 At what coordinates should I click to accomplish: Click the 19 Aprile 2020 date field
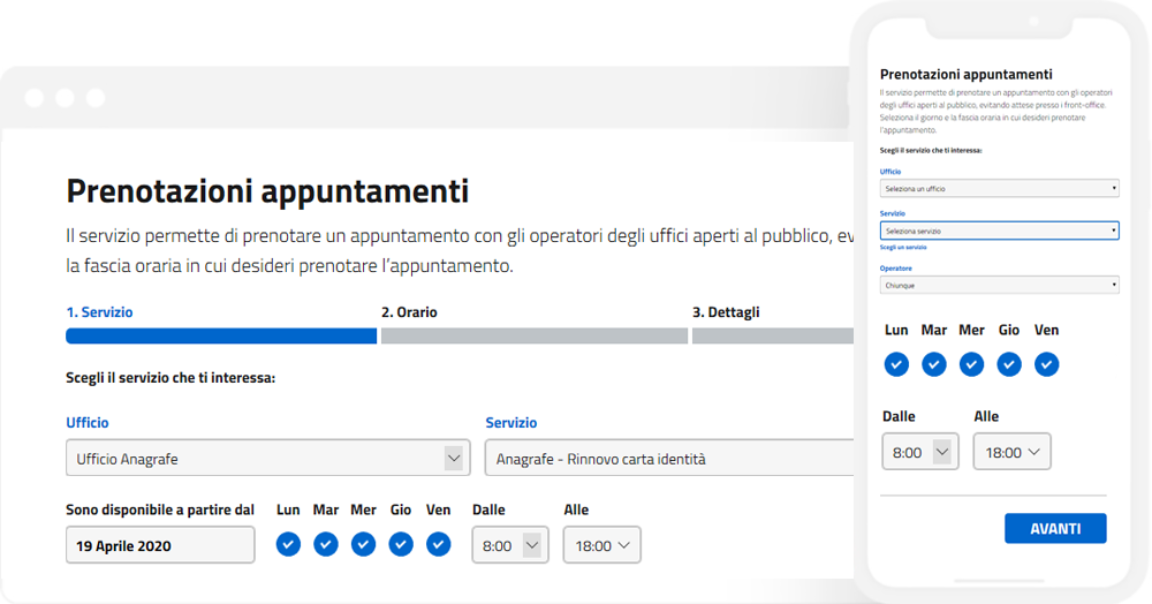coord(160,545)
